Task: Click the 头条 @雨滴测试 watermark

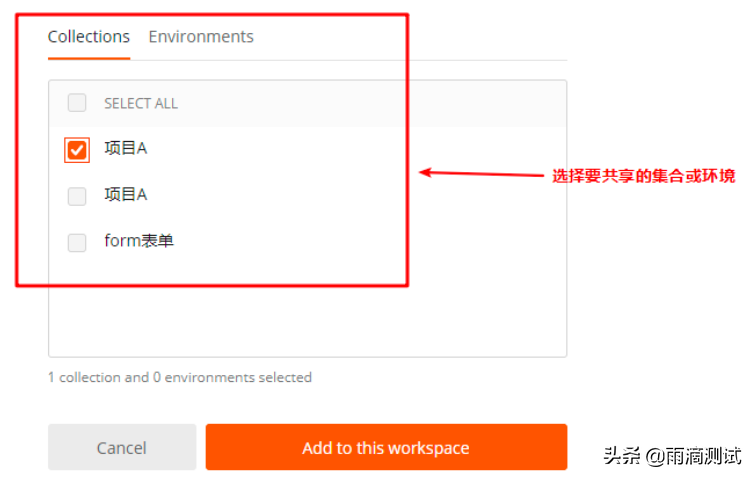Action: [x=672, y=456]
